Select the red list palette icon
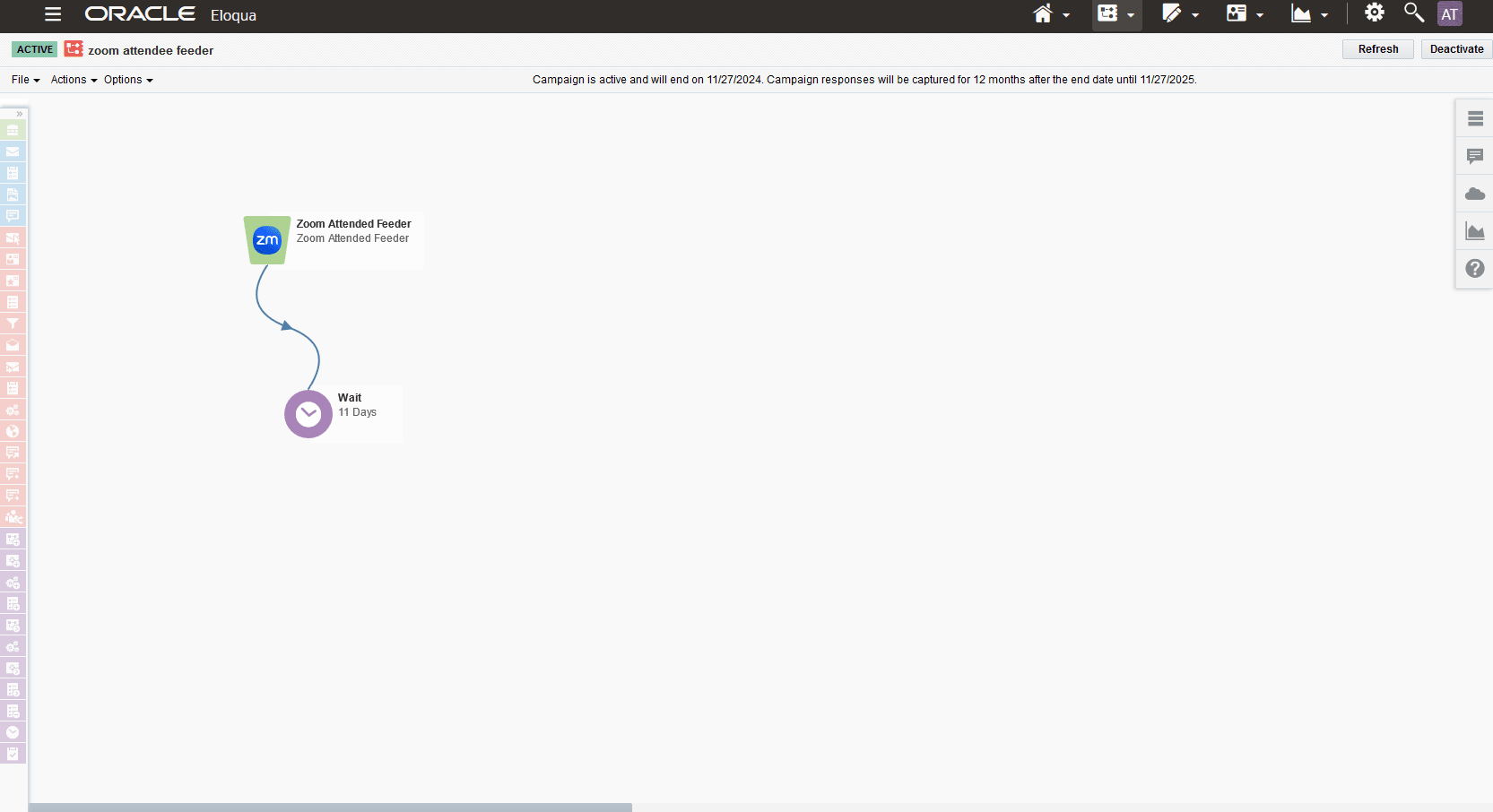Image resolution: width=1493 pixels, height=812 pixels. (13, 302)
